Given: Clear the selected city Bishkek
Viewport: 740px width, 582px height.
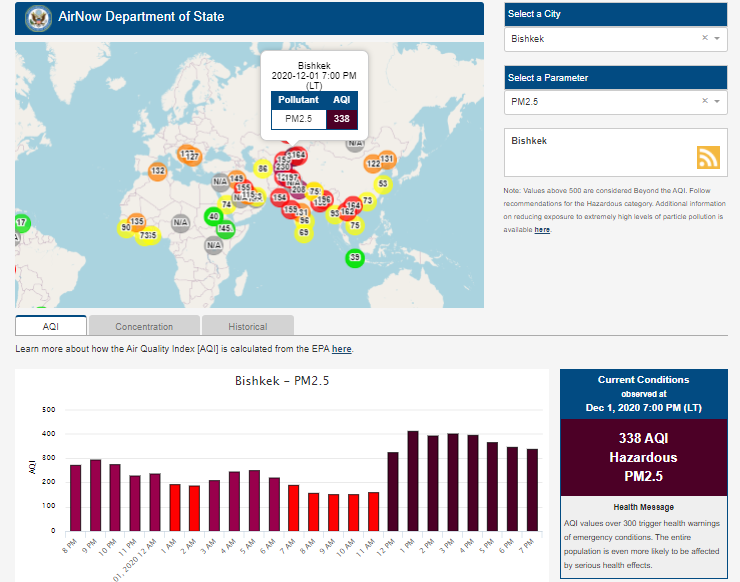Looking at the screenshot, I should (x=704, y=38).
